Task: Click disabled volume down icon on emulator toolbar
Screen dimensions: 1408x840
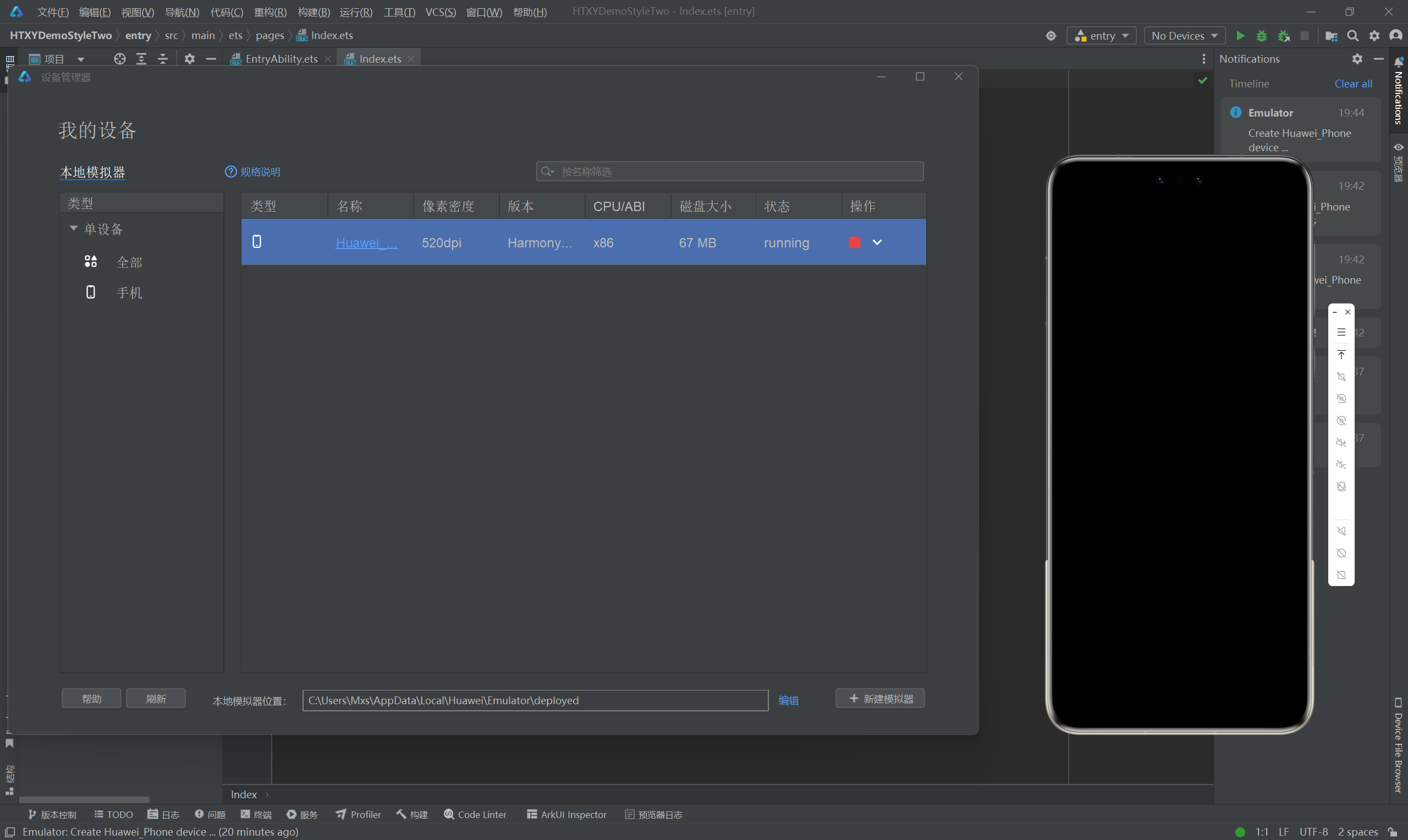Action: tap(1341, 465)
